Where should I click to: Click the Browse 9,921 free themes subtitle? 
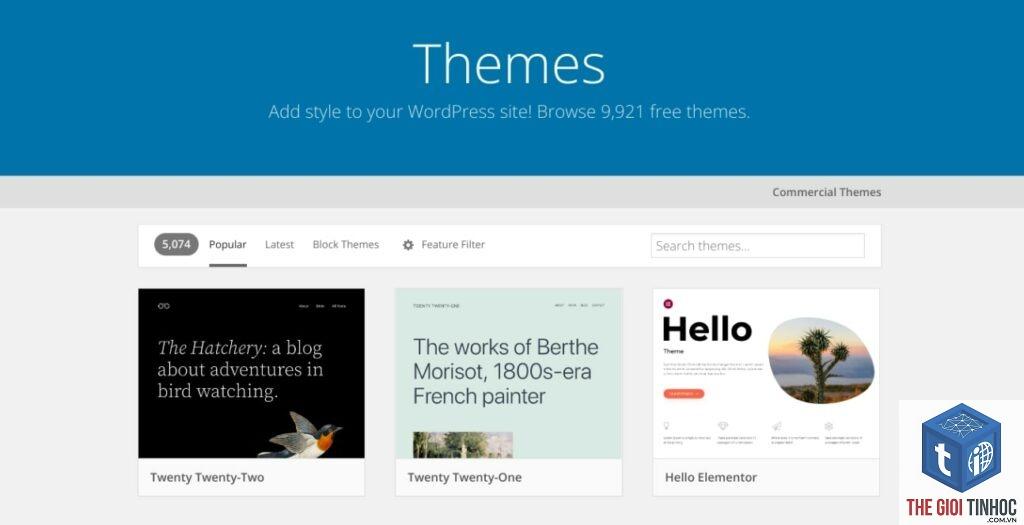tap(509, 112)
